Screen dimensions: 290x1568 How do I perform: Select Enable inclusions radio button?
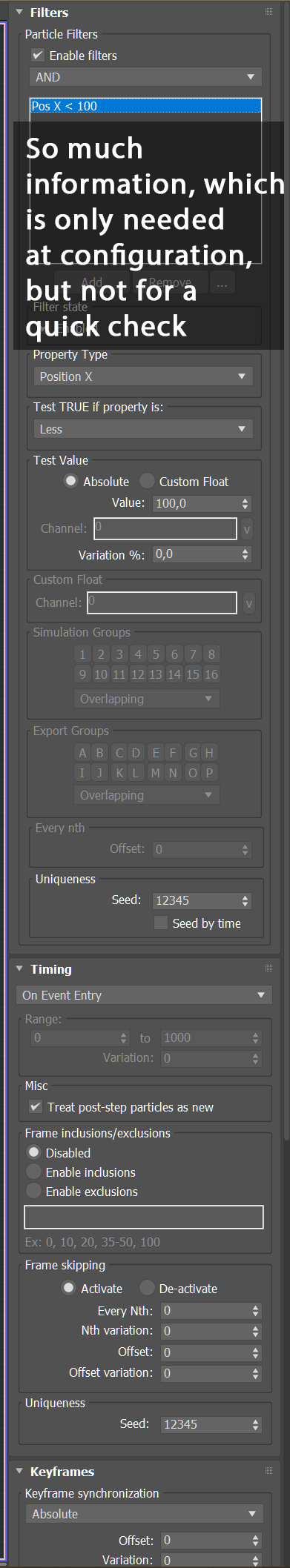coord(33,1172)
